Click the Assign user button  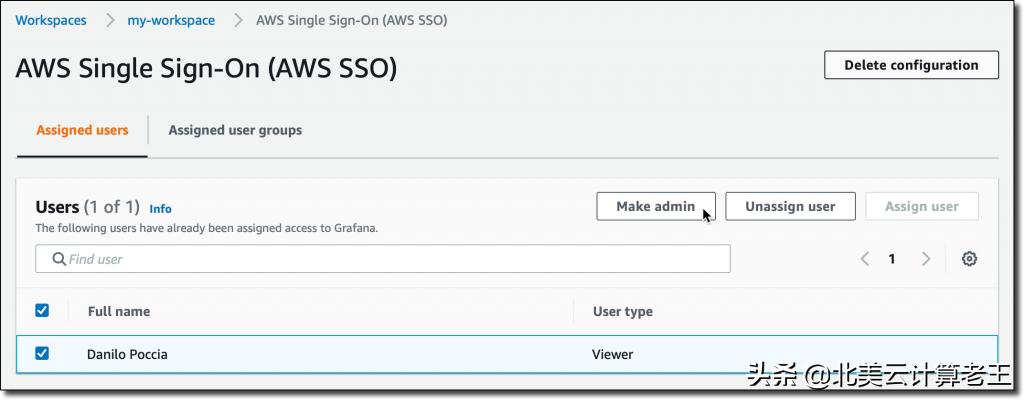pyautogui.click(x=921, y=206)
